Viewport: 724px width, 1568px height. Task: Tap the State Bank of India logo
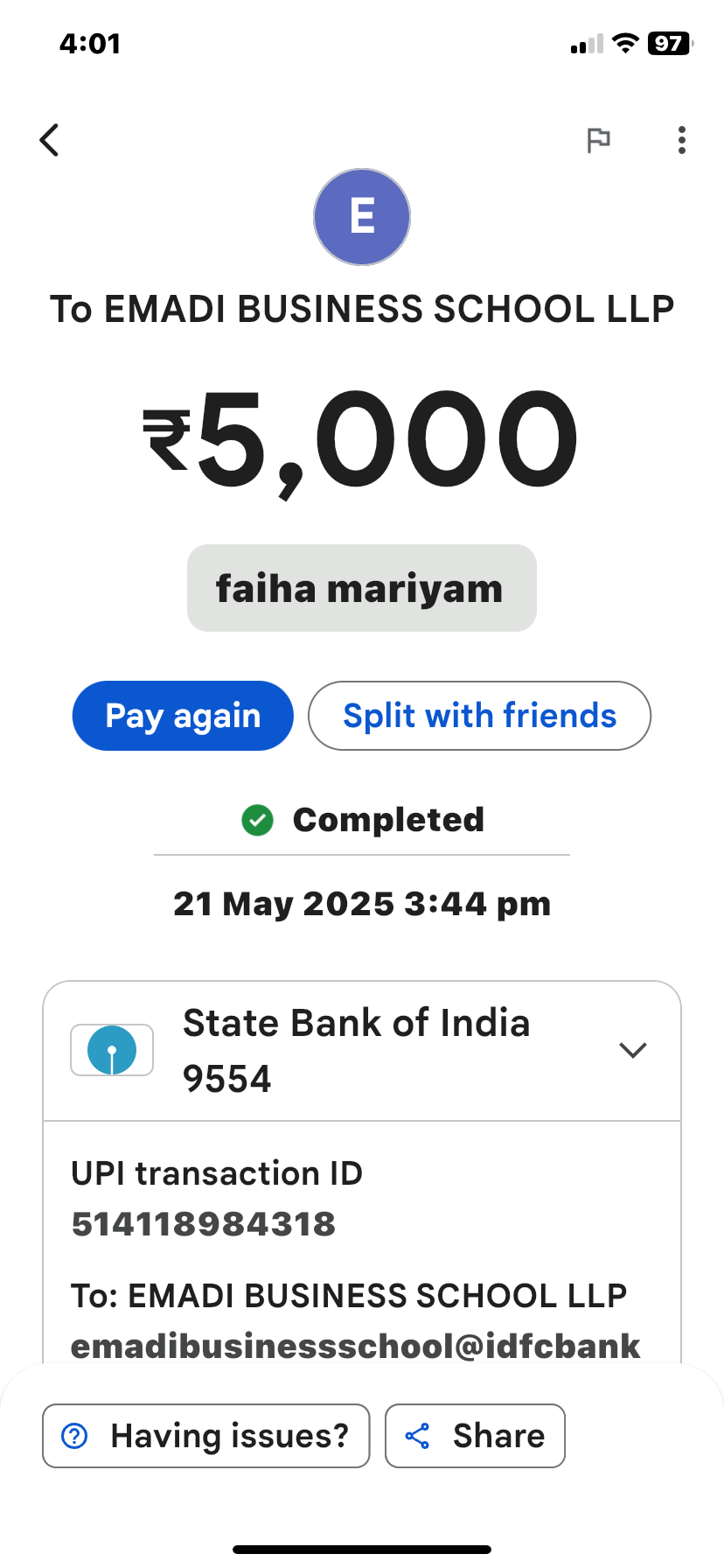coord(112,1050)
